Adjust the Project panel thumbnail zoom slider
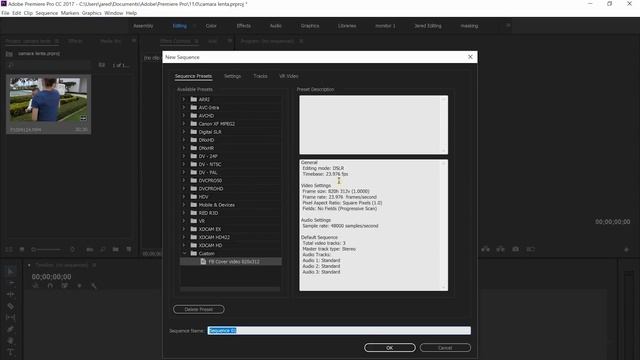Screen dimensions: 640x360 click(x=46, y=249)
